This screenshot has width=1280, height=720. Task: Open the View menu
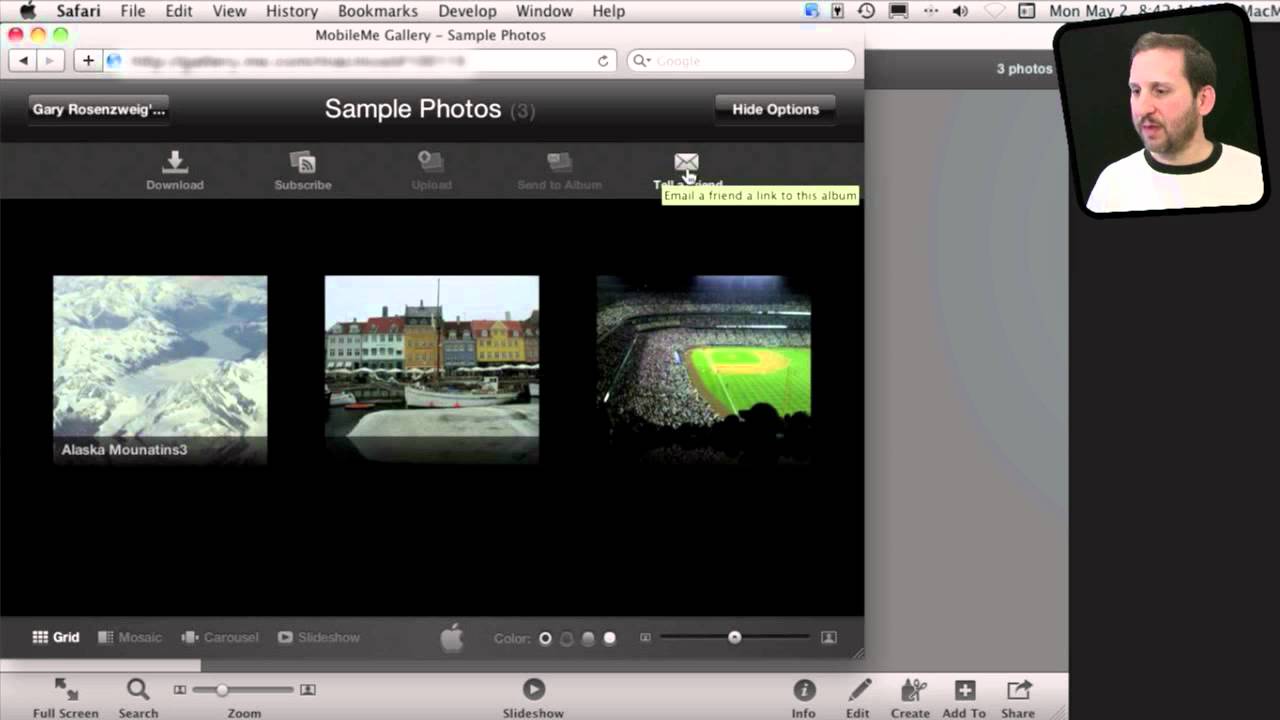(229, 11)
